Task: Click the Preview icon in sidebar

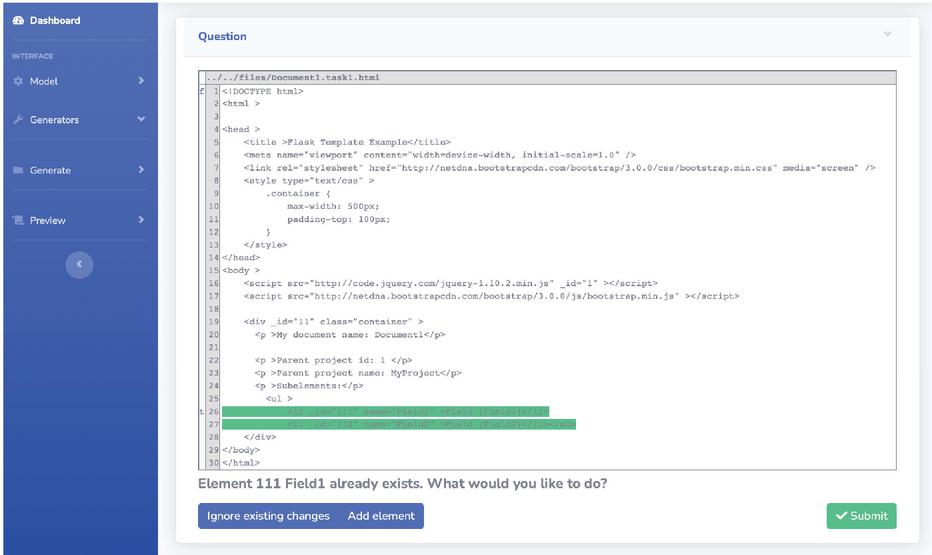Action: pyautogui.click(x=18, y=220)
